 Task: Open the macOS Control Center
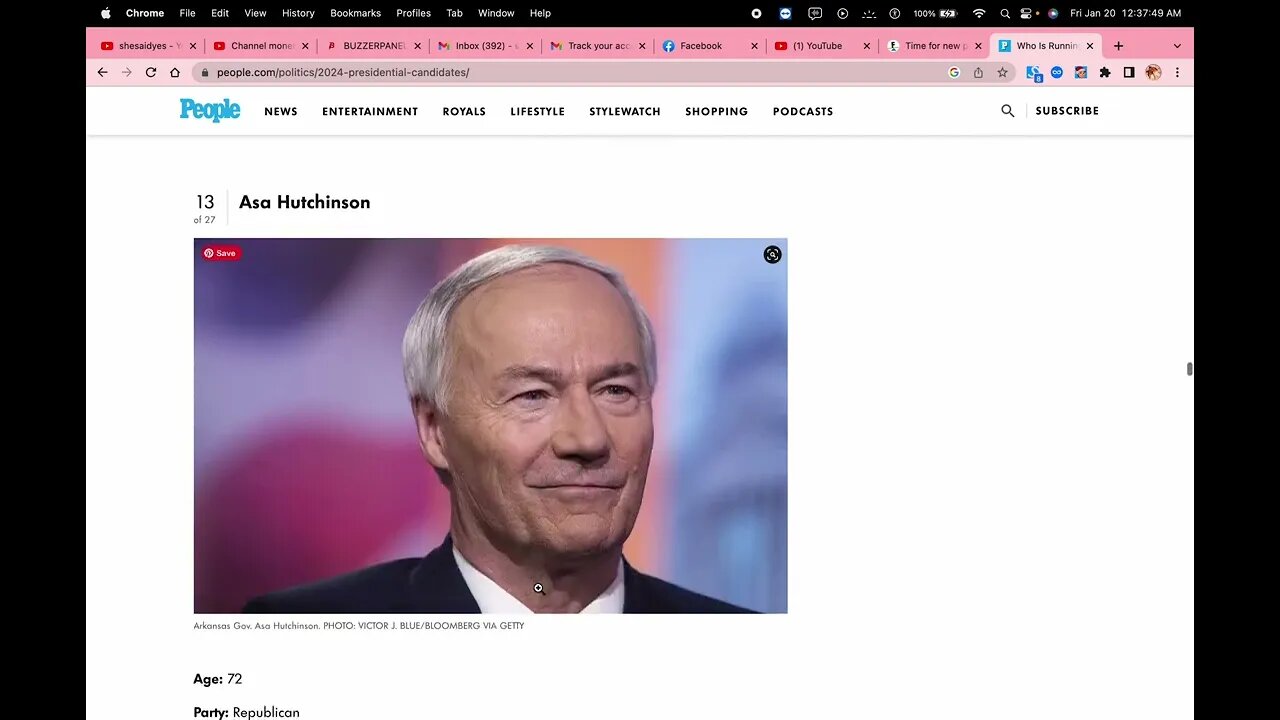tap(1028, 13)
